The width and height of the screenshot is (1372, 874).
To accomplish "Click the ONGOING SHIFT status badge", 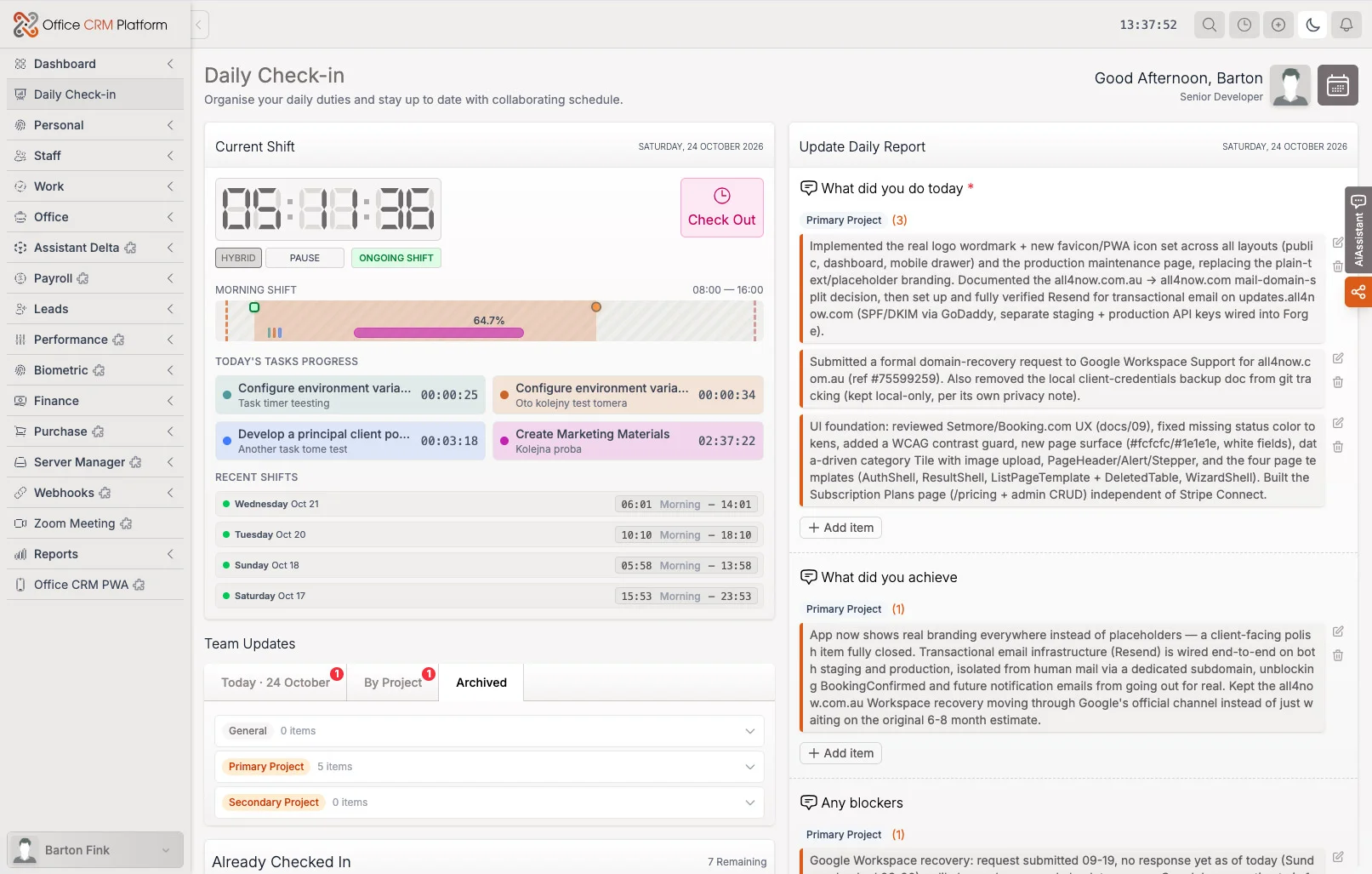I will (x=396, y=258).
